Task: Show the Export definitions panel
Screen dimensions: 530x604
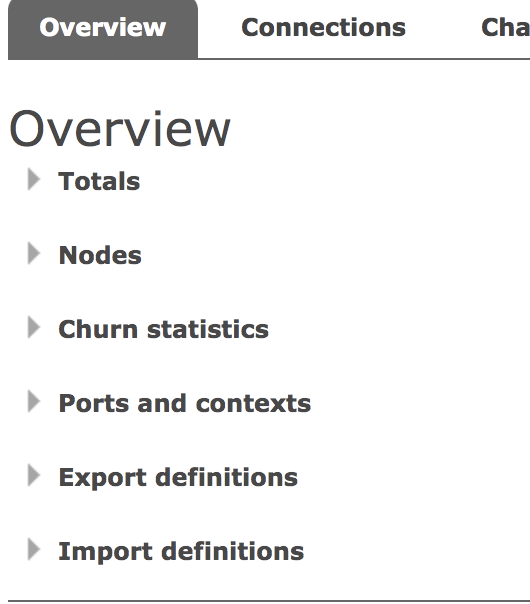Action: pyautogui.click(x=178, y=477)
